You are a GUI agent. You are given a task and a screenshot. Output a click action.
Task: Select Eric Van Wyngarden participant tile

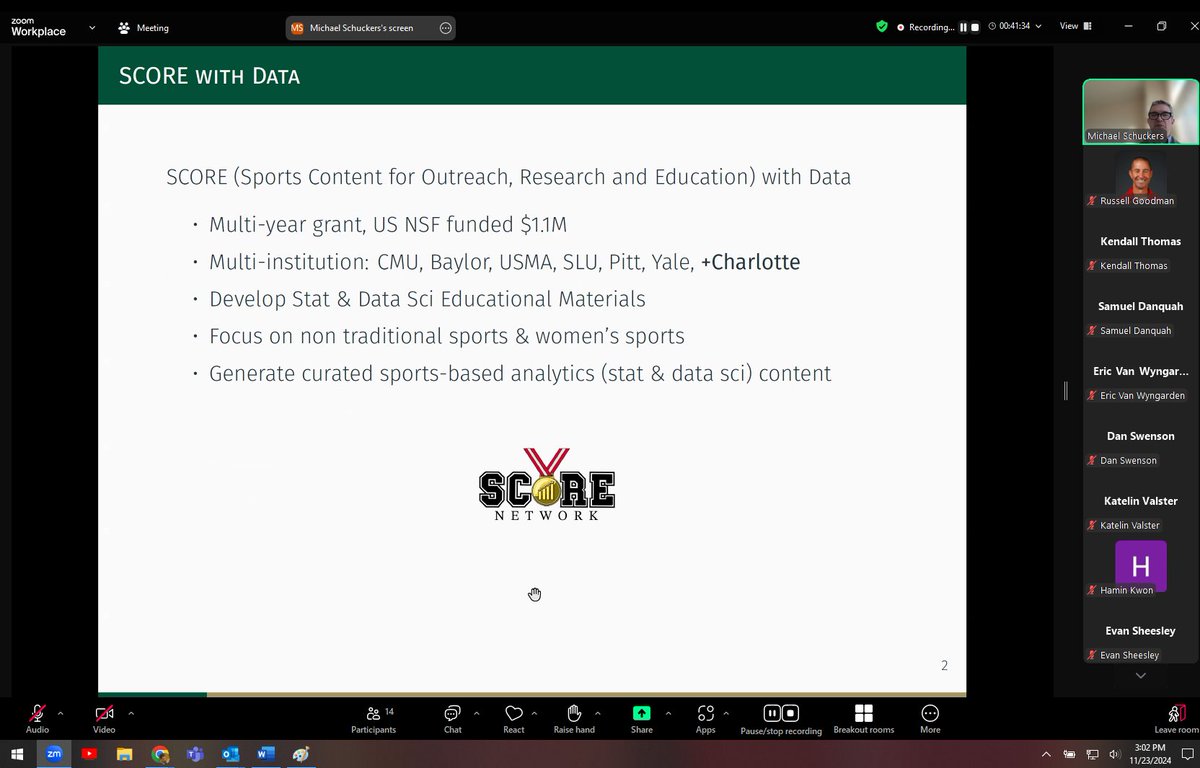(x=1141, y=372)
